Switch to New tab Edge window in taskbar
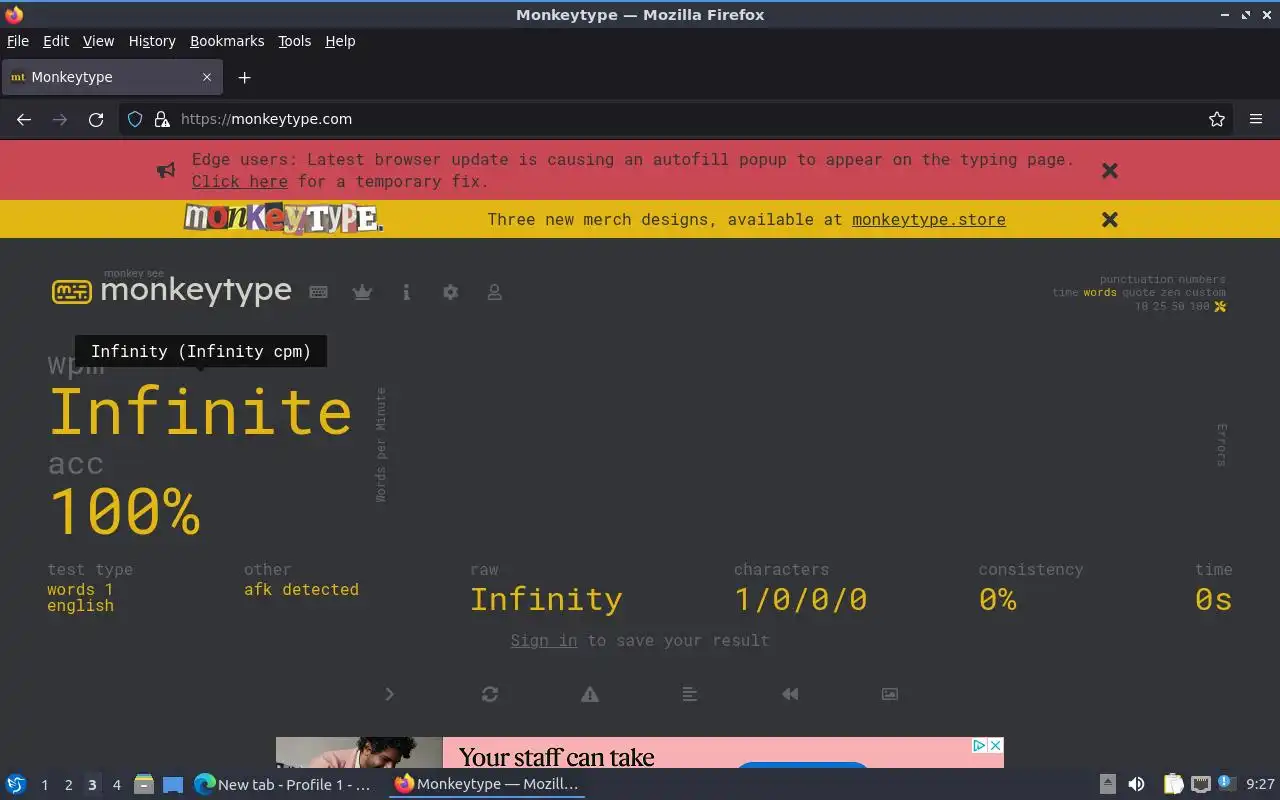This screenshot has width=1280, height=800. pyautogui.click(x=283, y=784)
